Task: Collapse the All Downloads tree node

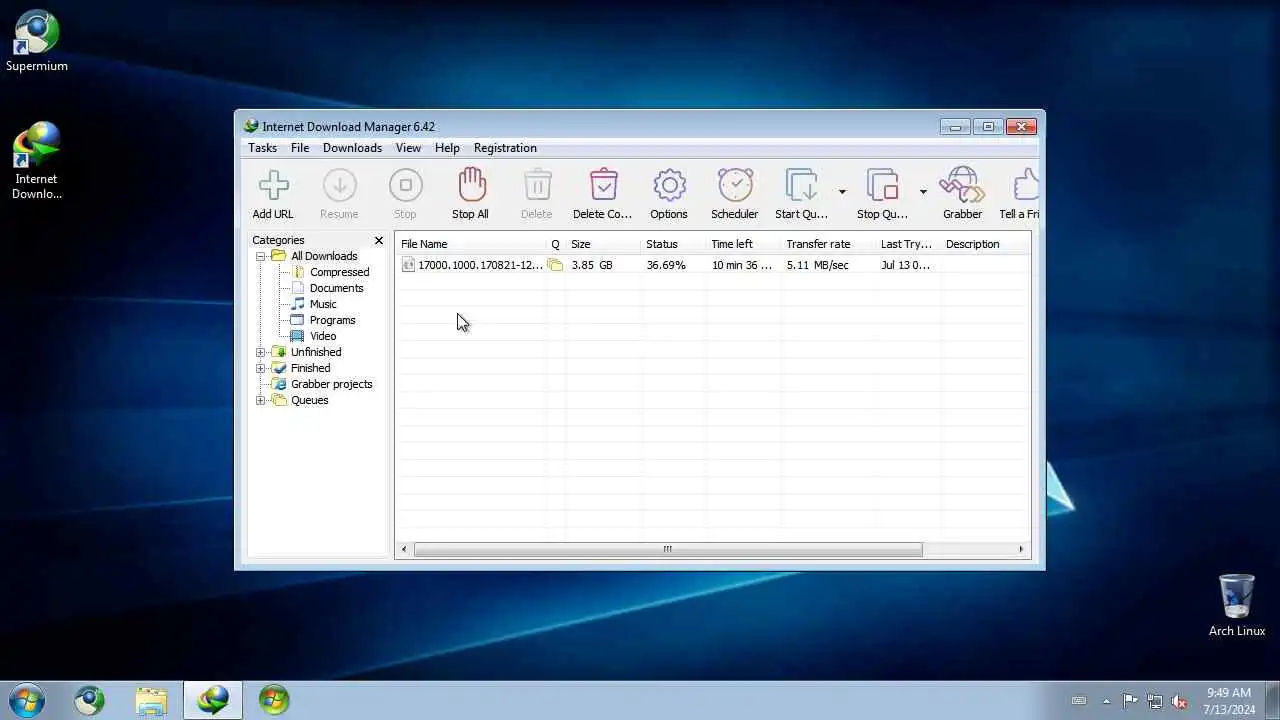Action: (261, 256)
